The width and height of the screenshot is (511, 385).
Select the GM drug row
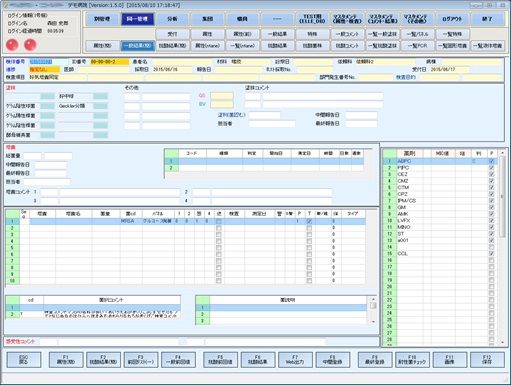click(x=440, y=207)
